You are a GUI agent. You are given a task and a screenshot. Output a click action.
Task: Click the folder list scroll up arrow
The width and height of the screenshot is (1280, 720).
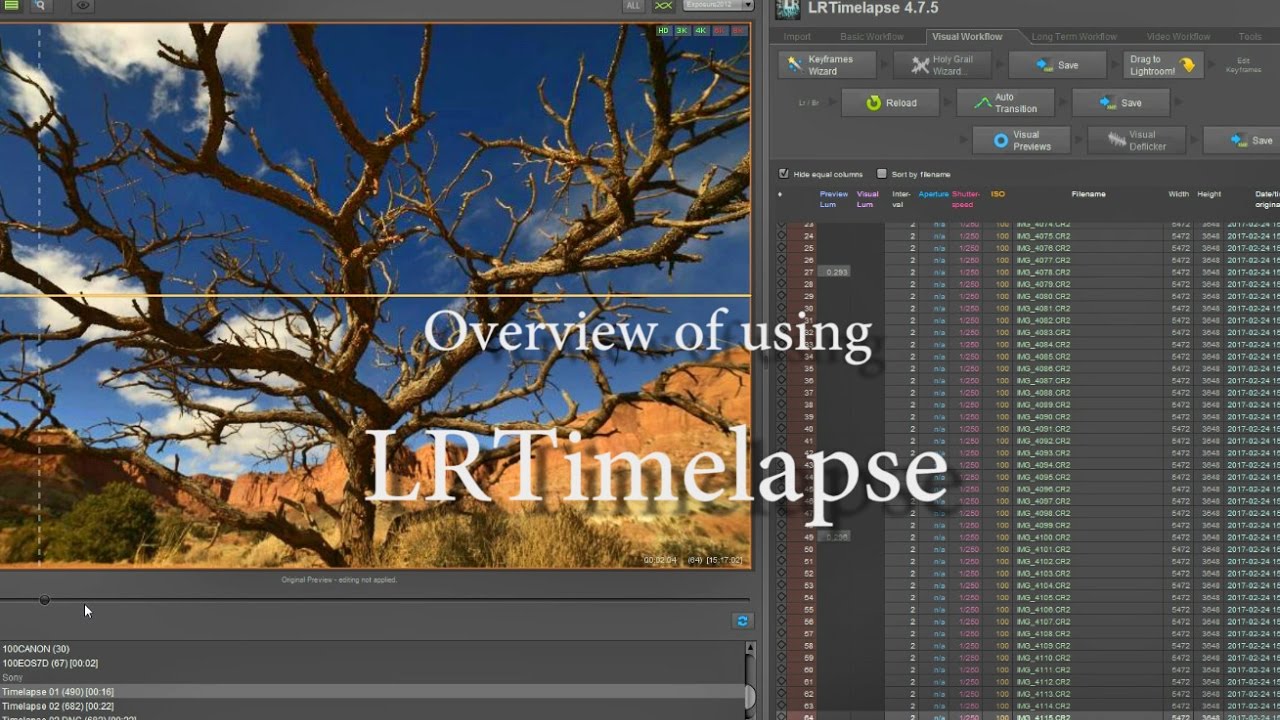tap(750, 648)
